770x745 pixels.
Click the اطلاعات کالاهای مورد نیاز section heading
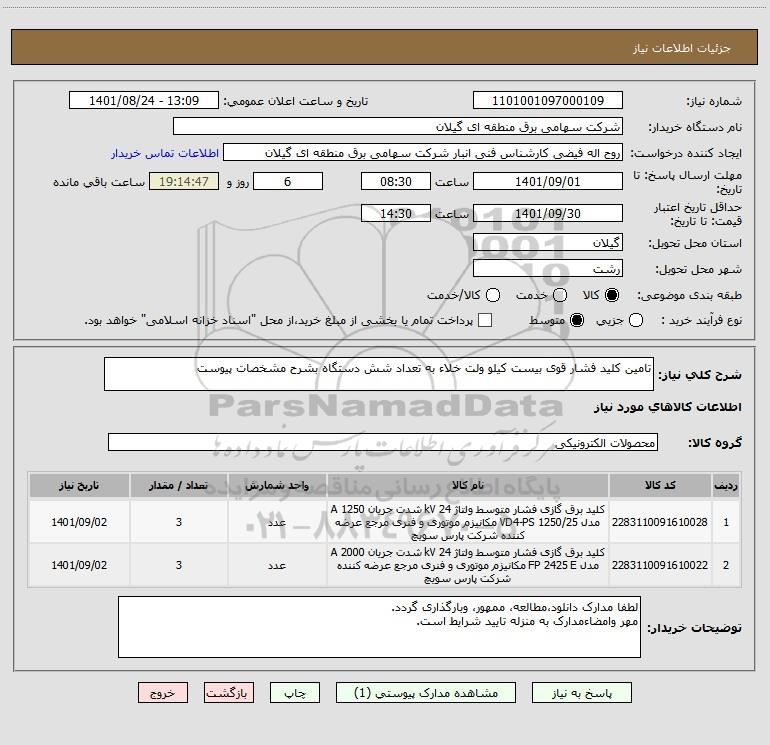tap(667, 407)
